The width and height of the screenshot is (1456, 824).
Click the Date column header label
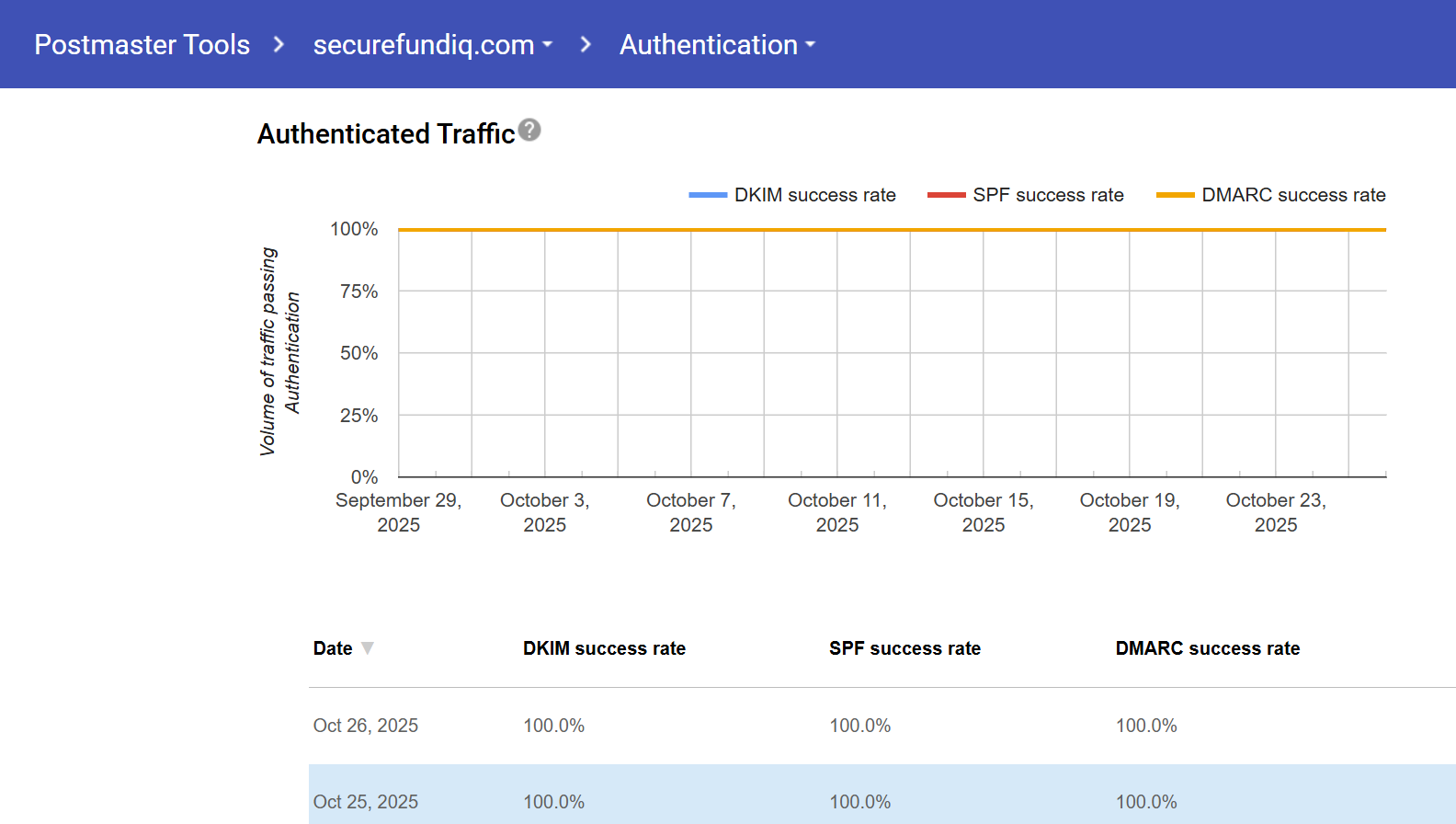(333, 648)
